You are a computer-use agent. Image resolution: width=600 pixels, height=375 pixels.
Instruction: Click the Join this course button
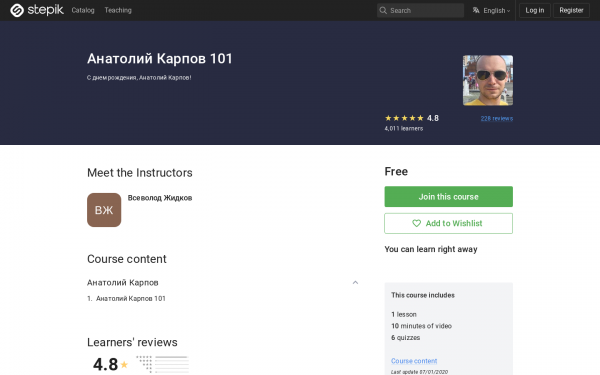(448, 197)
